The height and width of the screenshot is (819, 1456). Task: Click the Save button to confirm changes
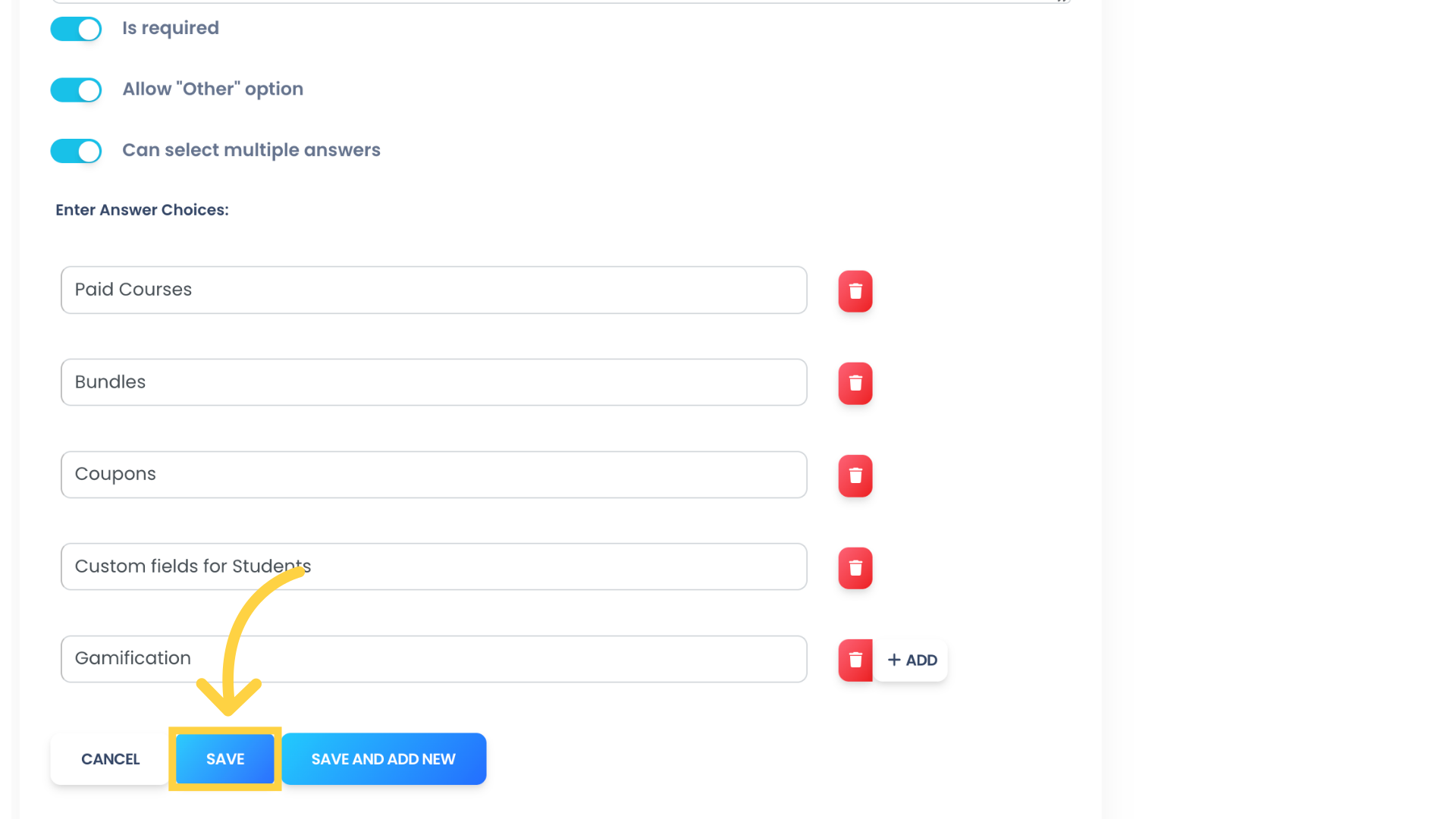point(225,759)
